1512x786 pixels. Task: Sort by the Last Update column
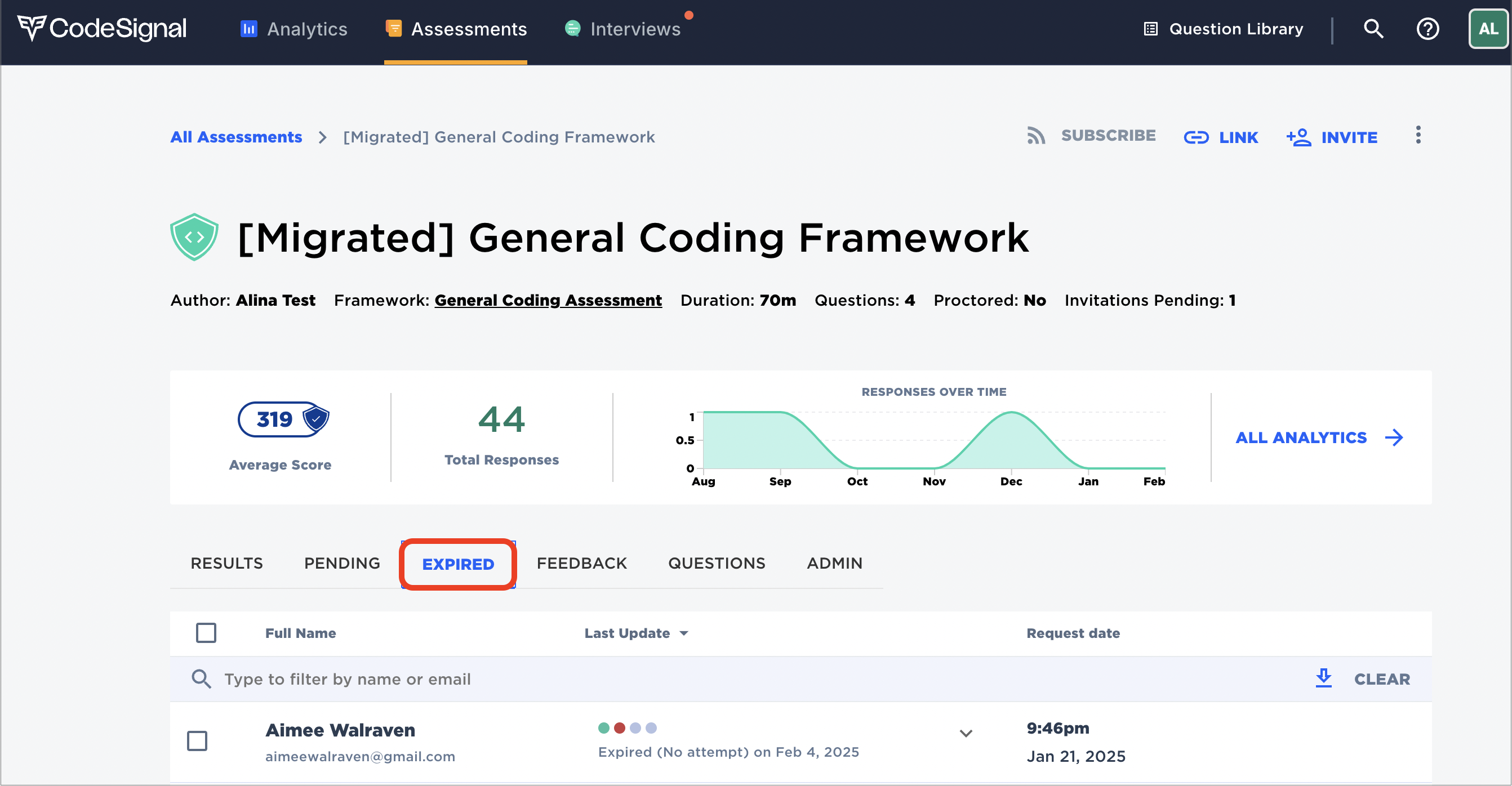pyautogui.click(x=636, y=633)
